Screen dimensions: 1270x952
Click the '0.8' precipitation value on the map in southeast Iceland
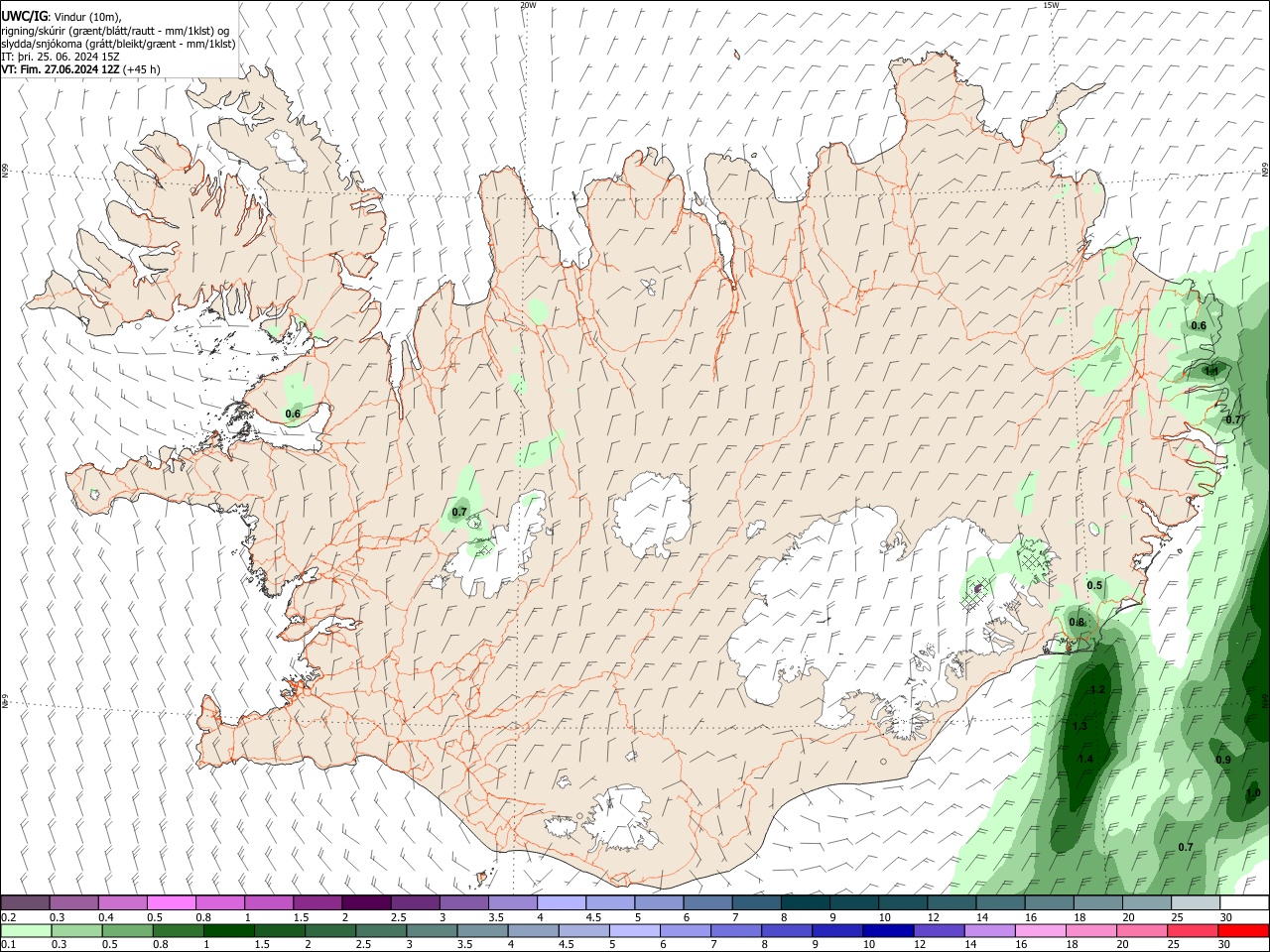tap(1077, 622)
